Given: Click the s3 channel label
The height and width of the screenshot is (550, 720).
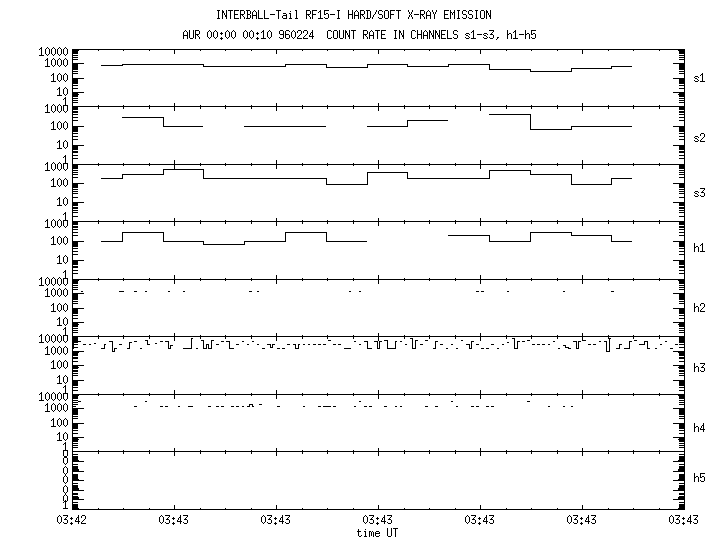Looking at the screenshot, I should 699,193.
